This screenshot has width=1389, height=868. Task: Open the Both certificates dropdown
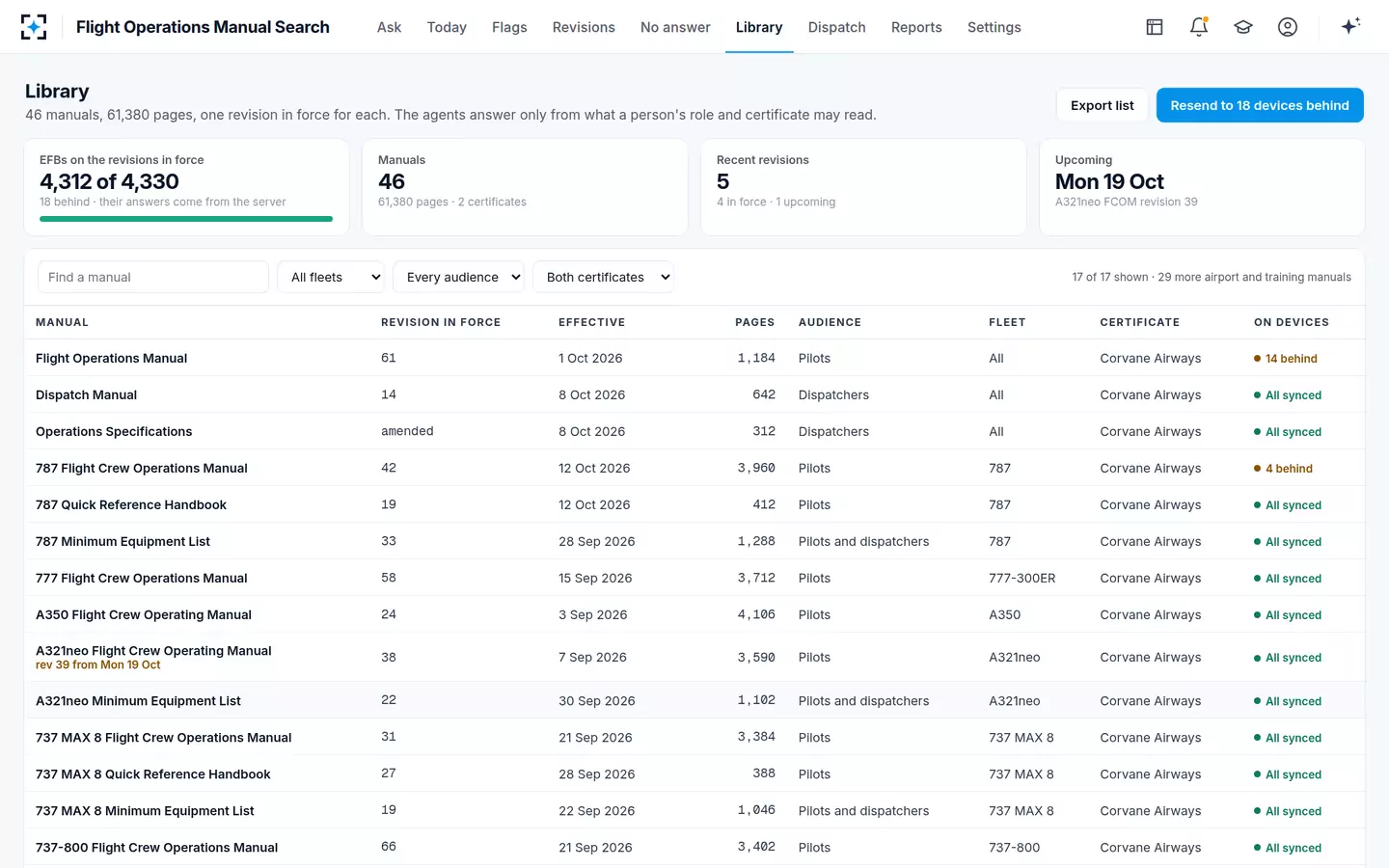(603, 277)
